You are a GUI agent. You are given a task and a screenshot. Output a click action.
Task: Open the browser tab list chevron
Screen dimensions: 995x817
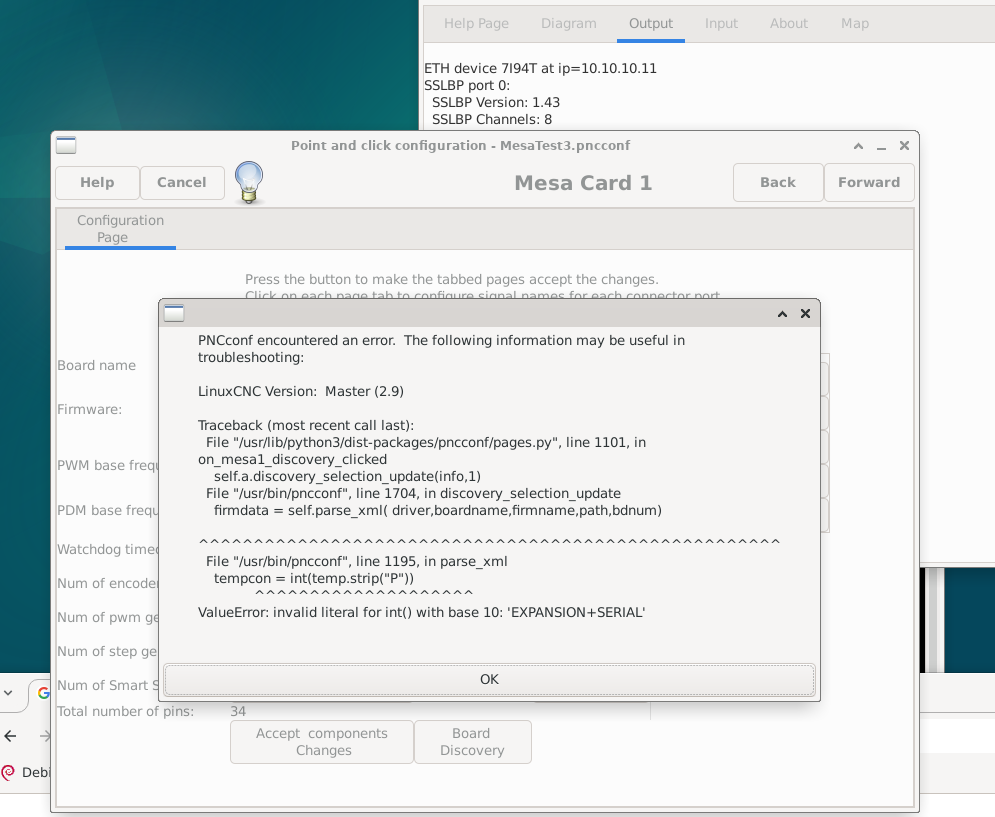pos(8,693)
